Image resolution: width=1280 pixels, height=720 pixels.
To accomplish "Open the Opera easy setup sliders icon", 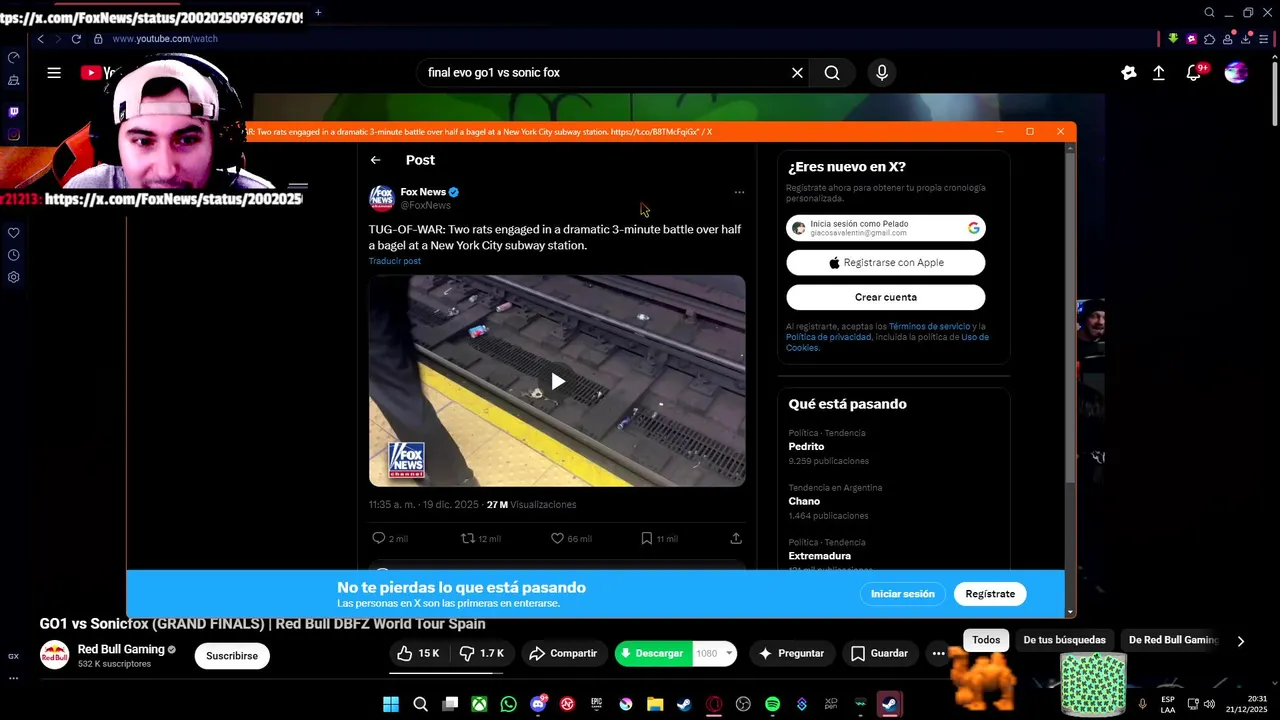I will click(x=1265, y=39).
